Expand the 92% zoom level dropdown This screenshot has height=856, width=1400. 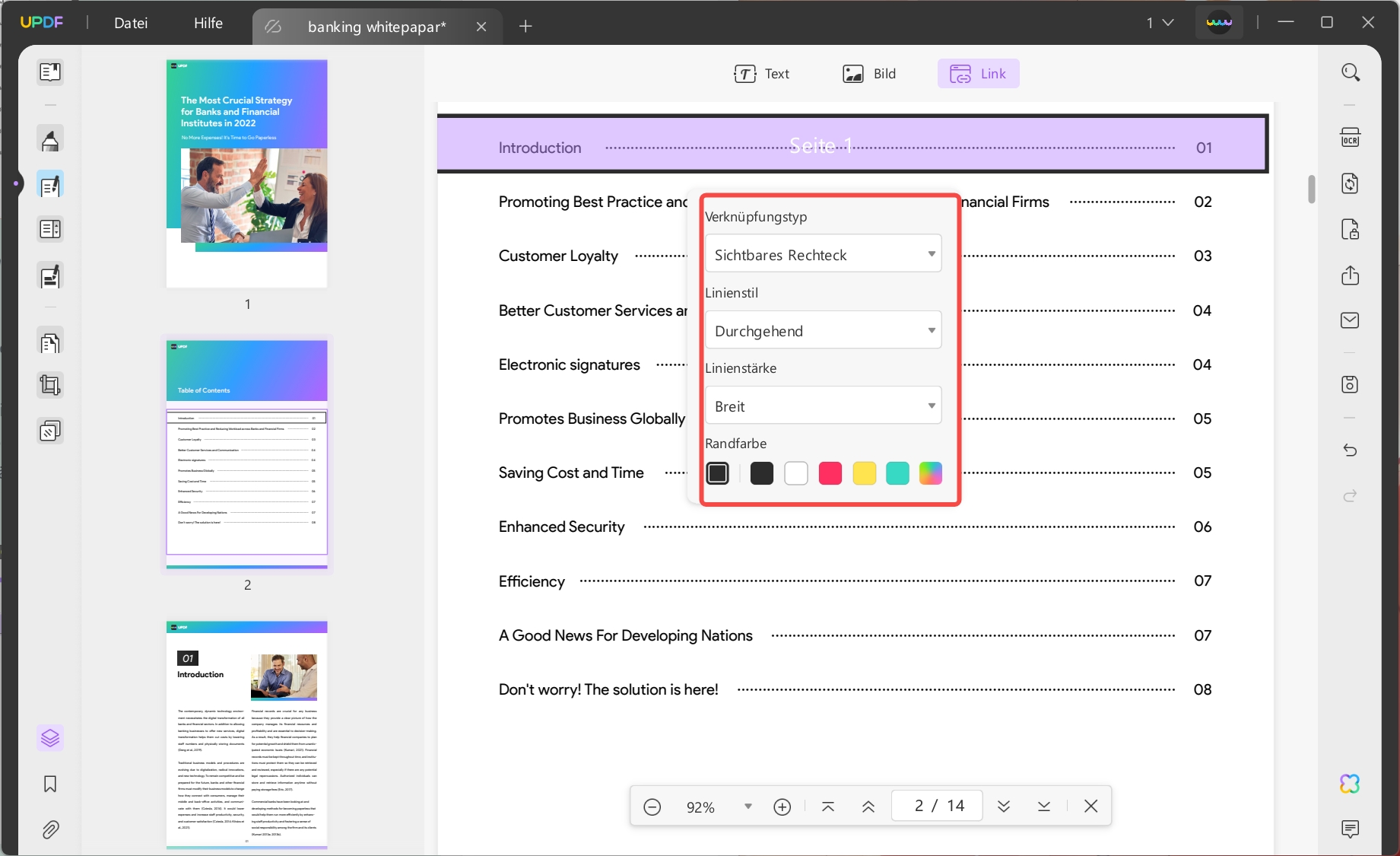(748, 807)
